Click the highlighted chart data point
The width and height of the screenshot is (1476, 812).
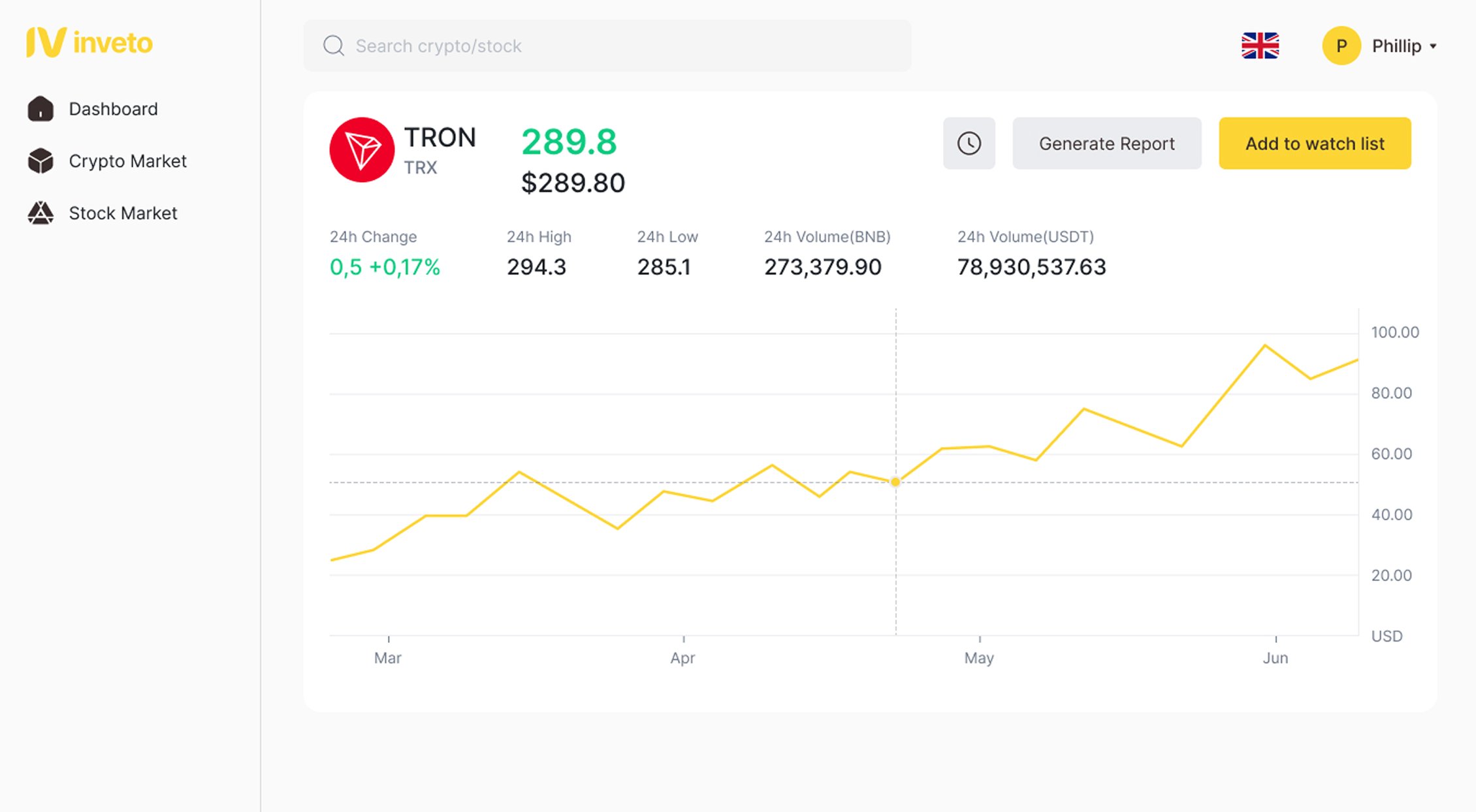point(895,482)
